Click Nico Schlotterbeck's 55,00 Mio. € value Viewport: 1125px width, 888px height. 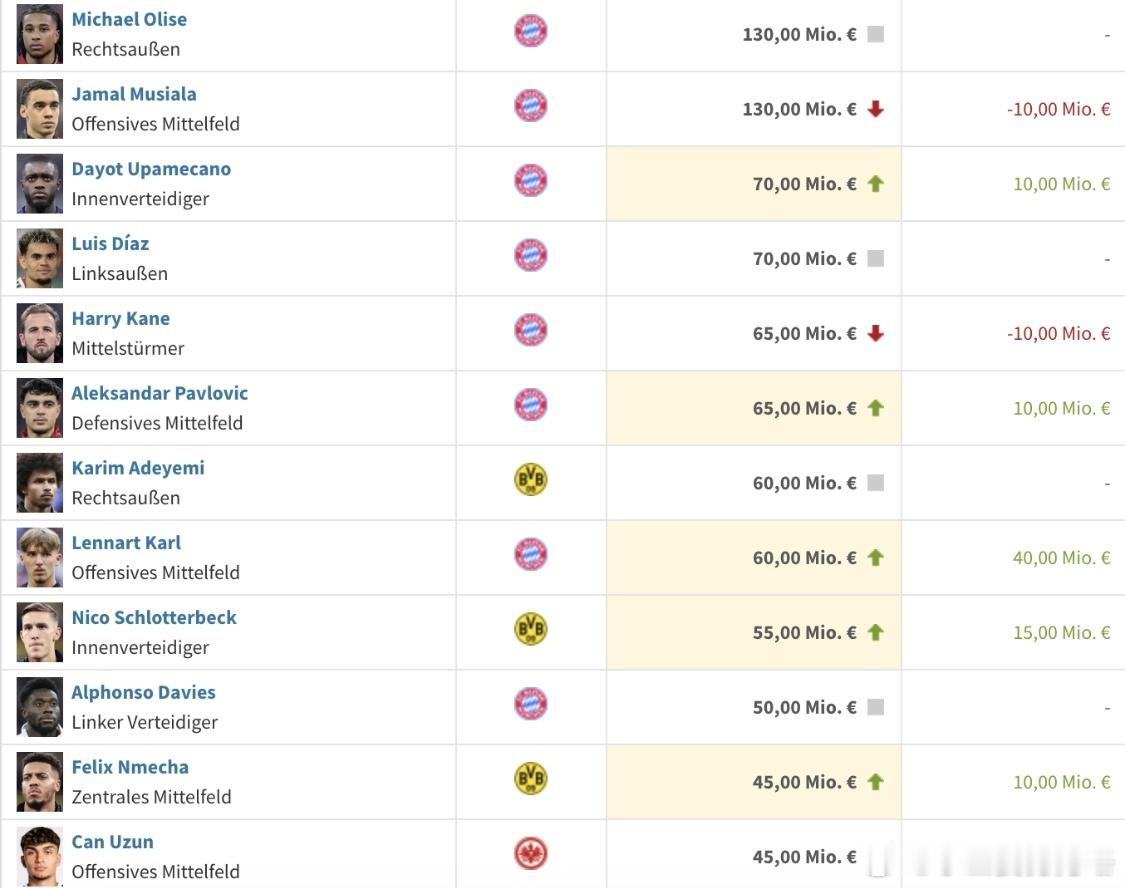click(804, 633)
